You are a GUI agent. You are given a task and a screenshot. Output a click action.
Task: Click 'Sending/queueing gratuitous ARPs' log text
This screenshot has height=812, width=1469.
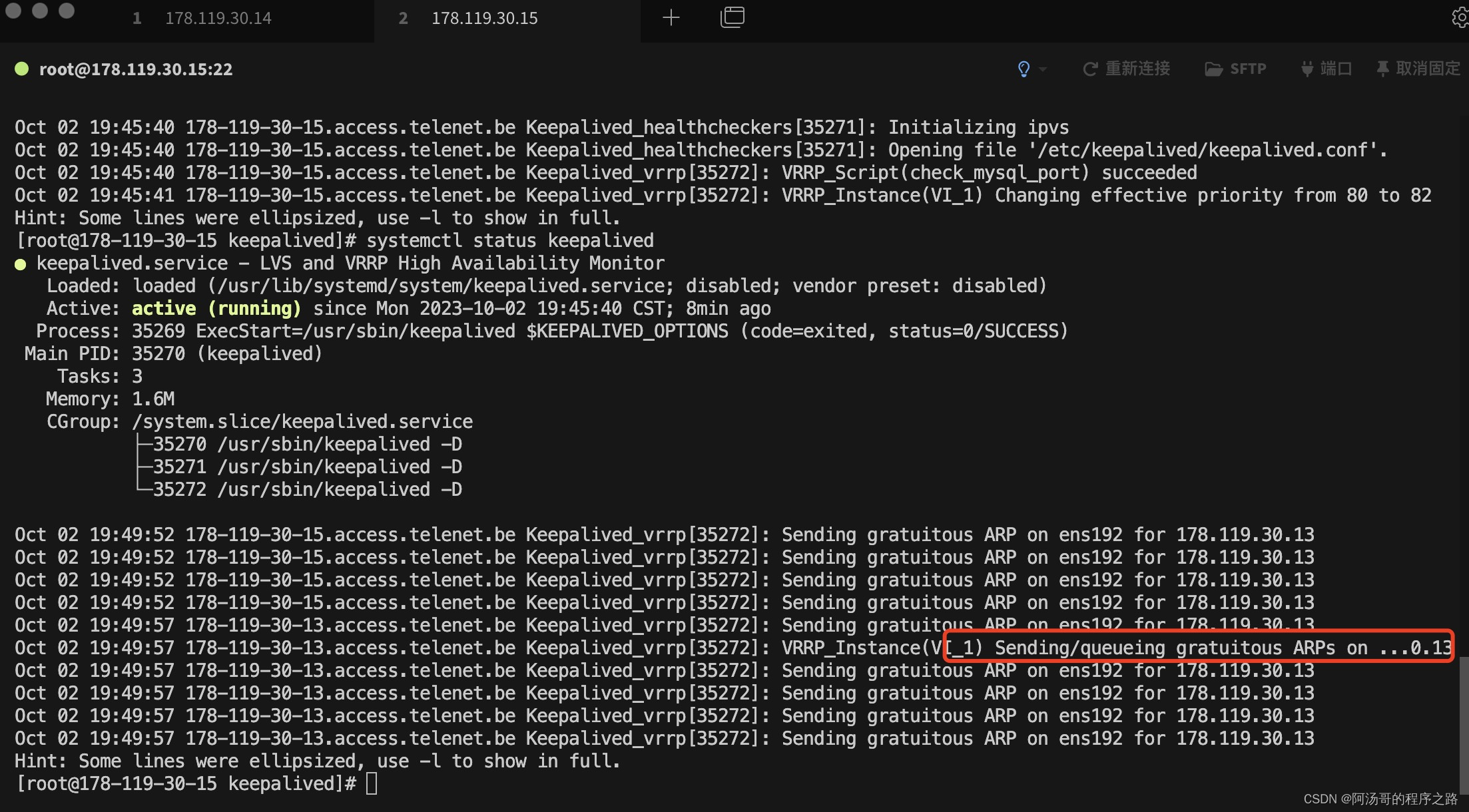tap(1165, 648)
